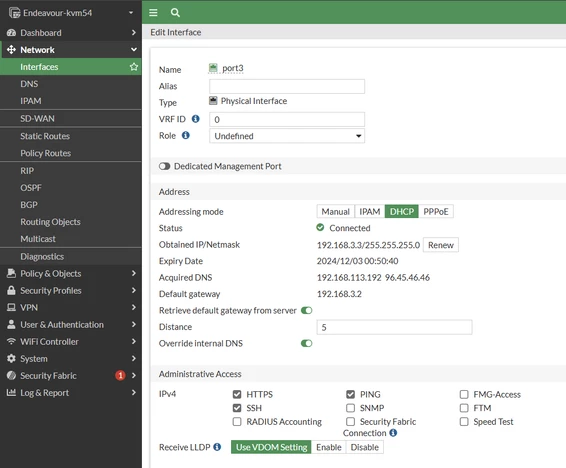Click the VPN laptop icon
The height and width of the screenshot is (468, 566).
pos(11,307)
